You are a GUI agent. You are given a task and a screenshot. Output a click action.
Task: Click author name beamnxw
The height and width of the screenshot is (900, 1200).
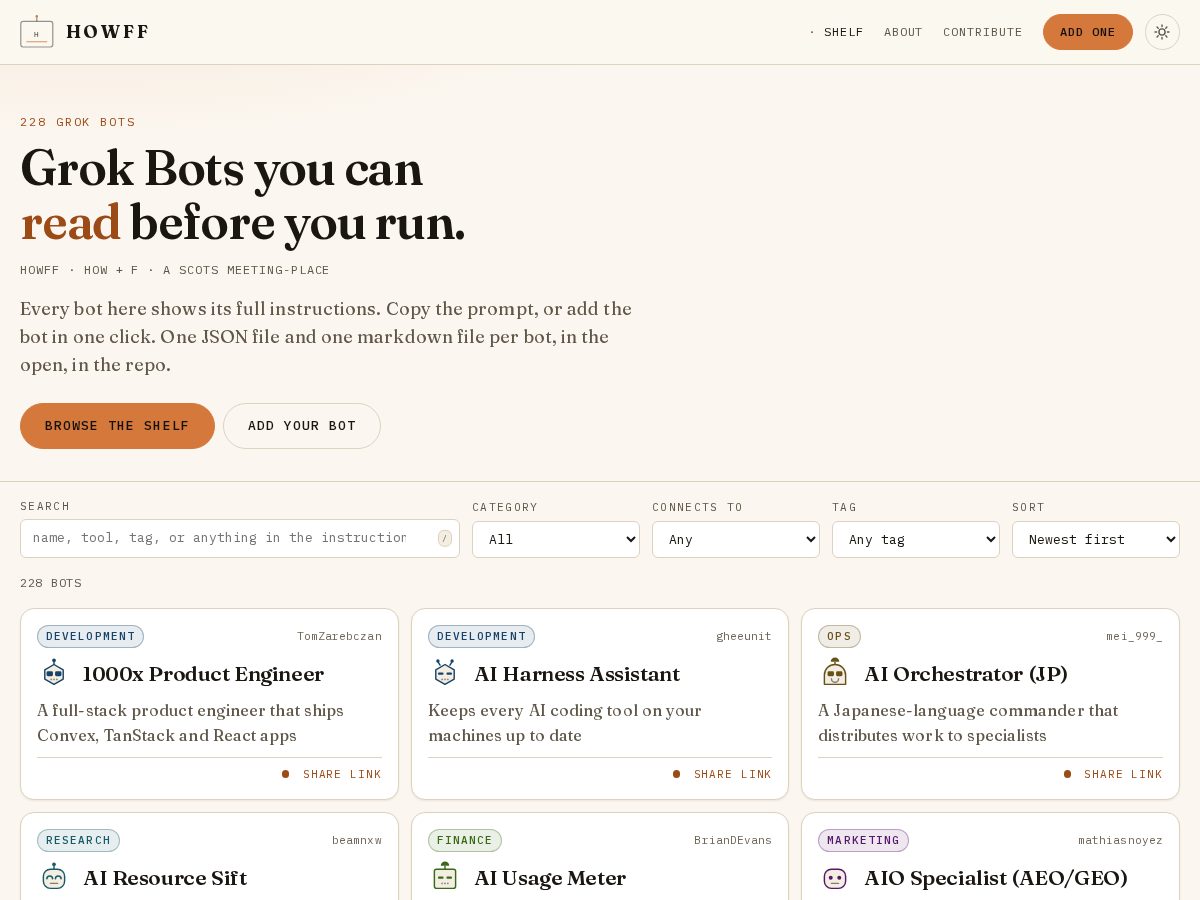(357, 840)
